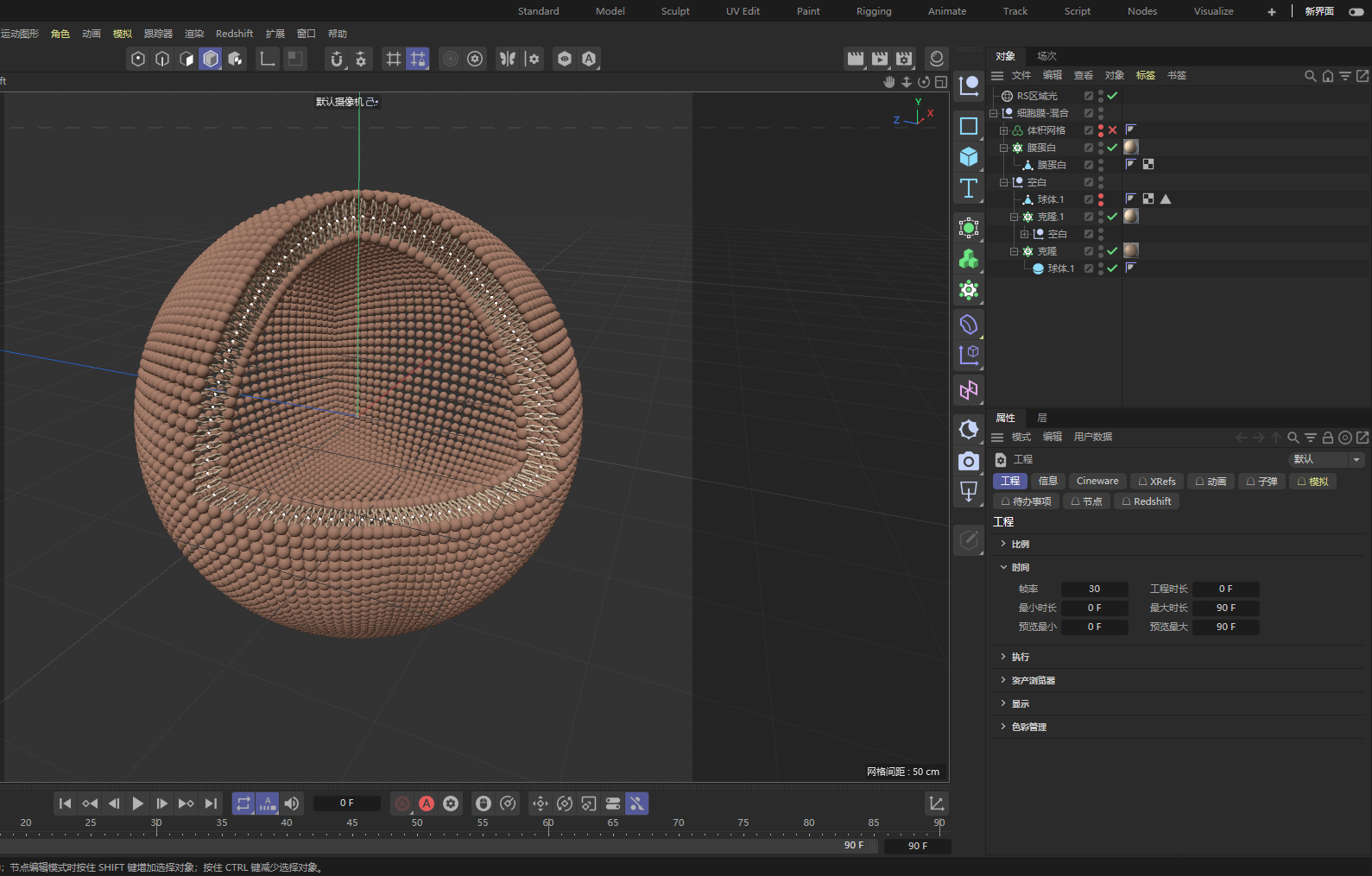Toggle enable checkmark for RS区域光

1112,96
